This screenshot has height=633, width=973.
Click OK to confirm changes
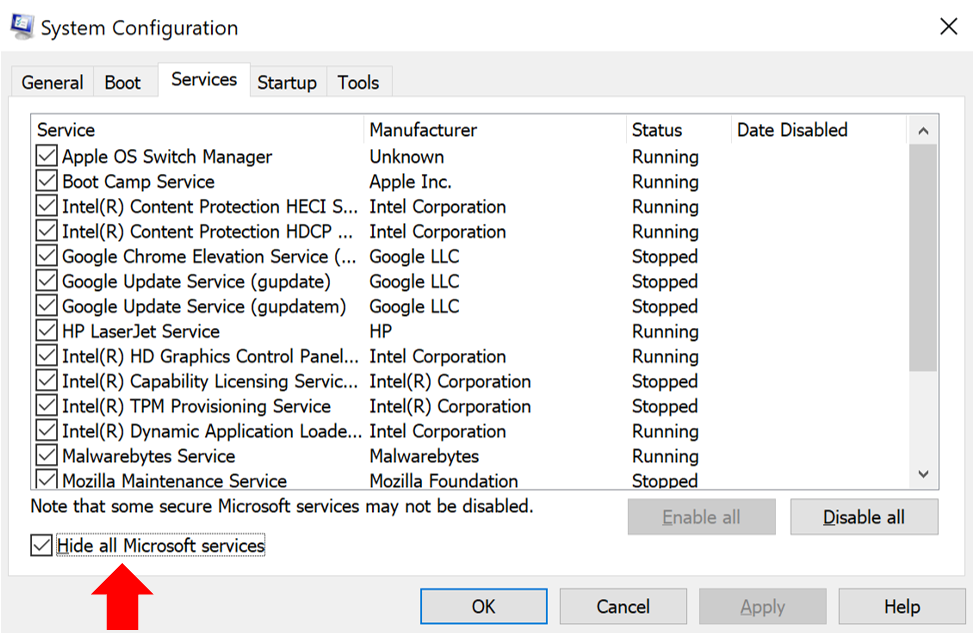coord(483,607)
